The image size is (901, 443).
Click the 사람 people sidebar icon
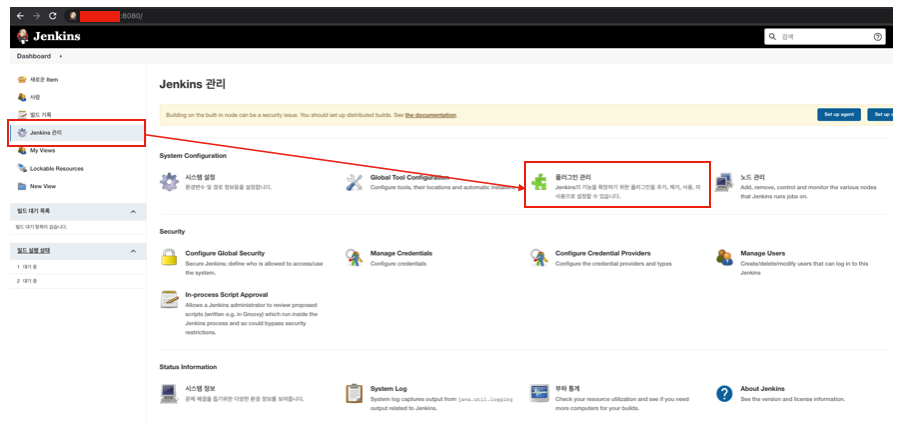pos(22,97)
